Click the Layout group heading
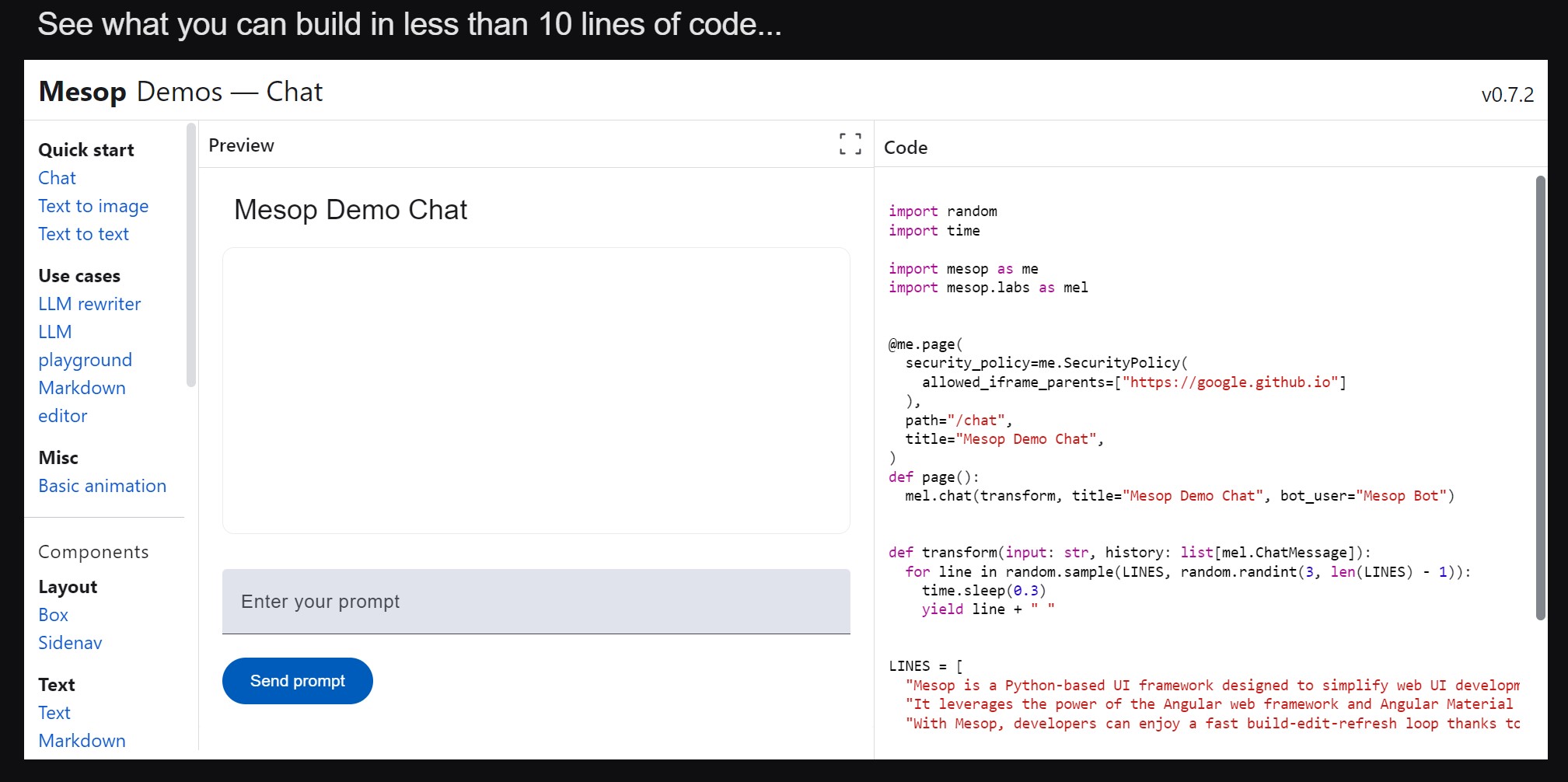Image resolution: width=1568 pixels, height=782 pixels. tap(68, 587)
